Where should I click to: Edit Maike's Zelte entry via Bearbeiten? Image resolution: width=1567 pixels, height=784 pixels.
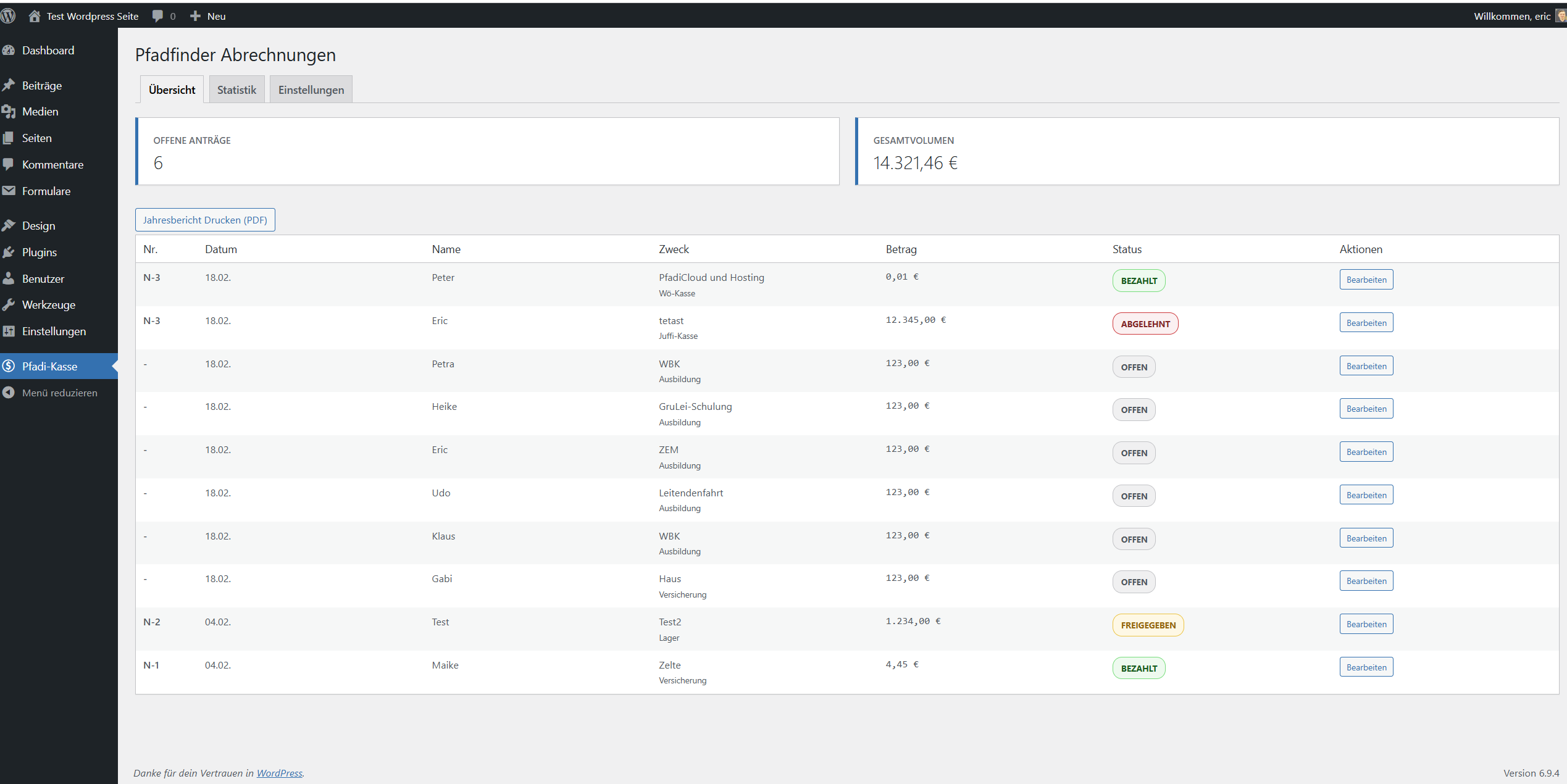[1366, 667]
